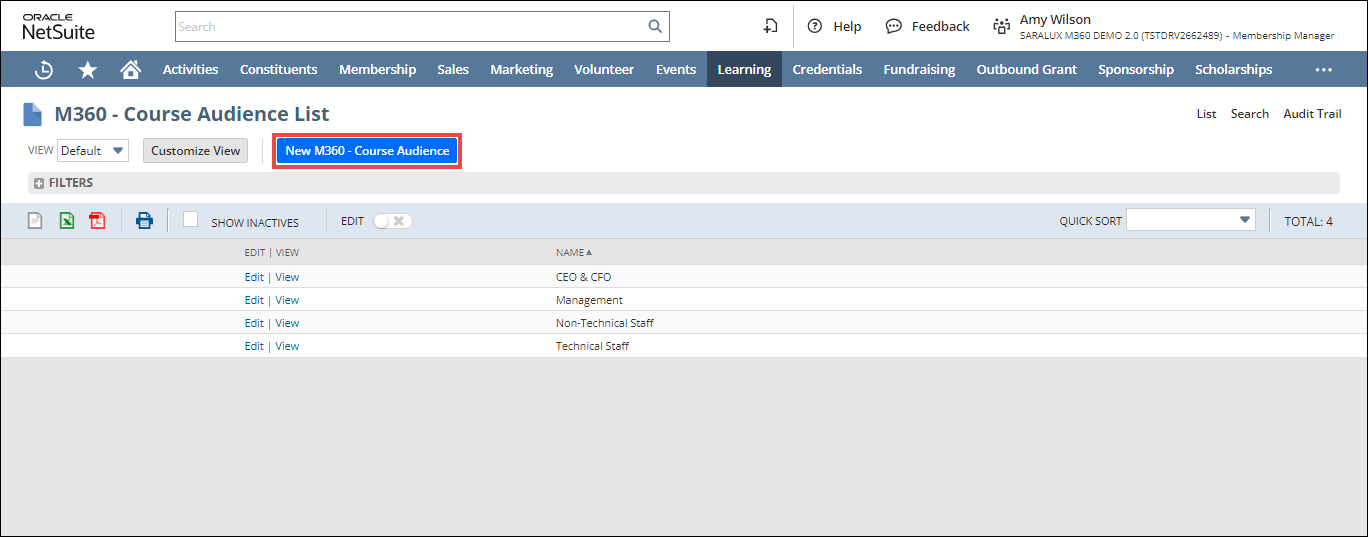Click Edit link for Management row
The height and width of the screenshot is (537, 1368).
click(x=254, y=300)
